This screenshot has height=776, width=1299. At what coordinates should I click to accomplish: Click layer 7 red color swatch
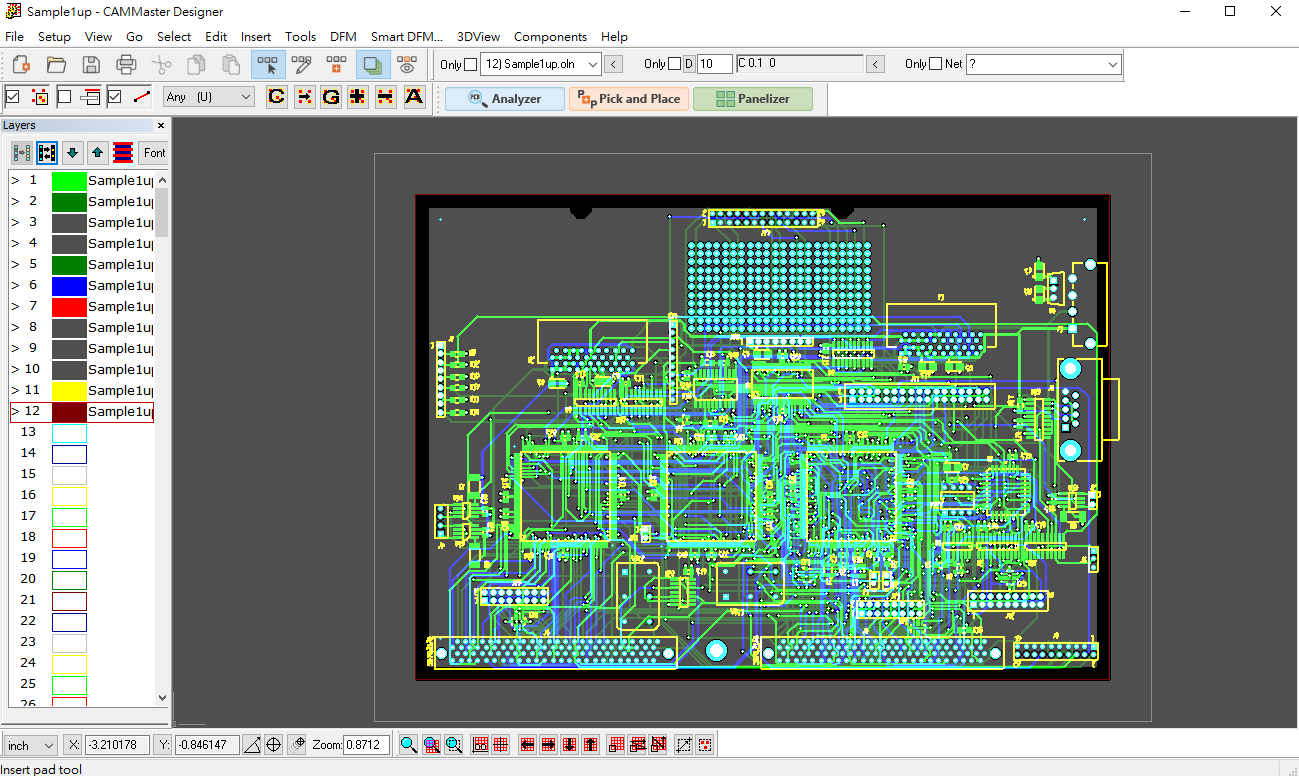[69, 307]
